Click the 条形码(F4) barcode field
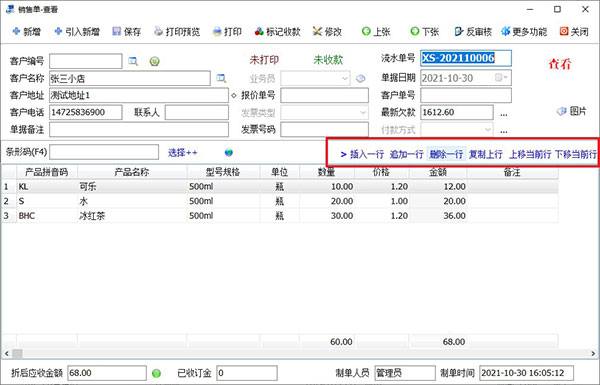 pyautogui.click(x=104, y=152)
